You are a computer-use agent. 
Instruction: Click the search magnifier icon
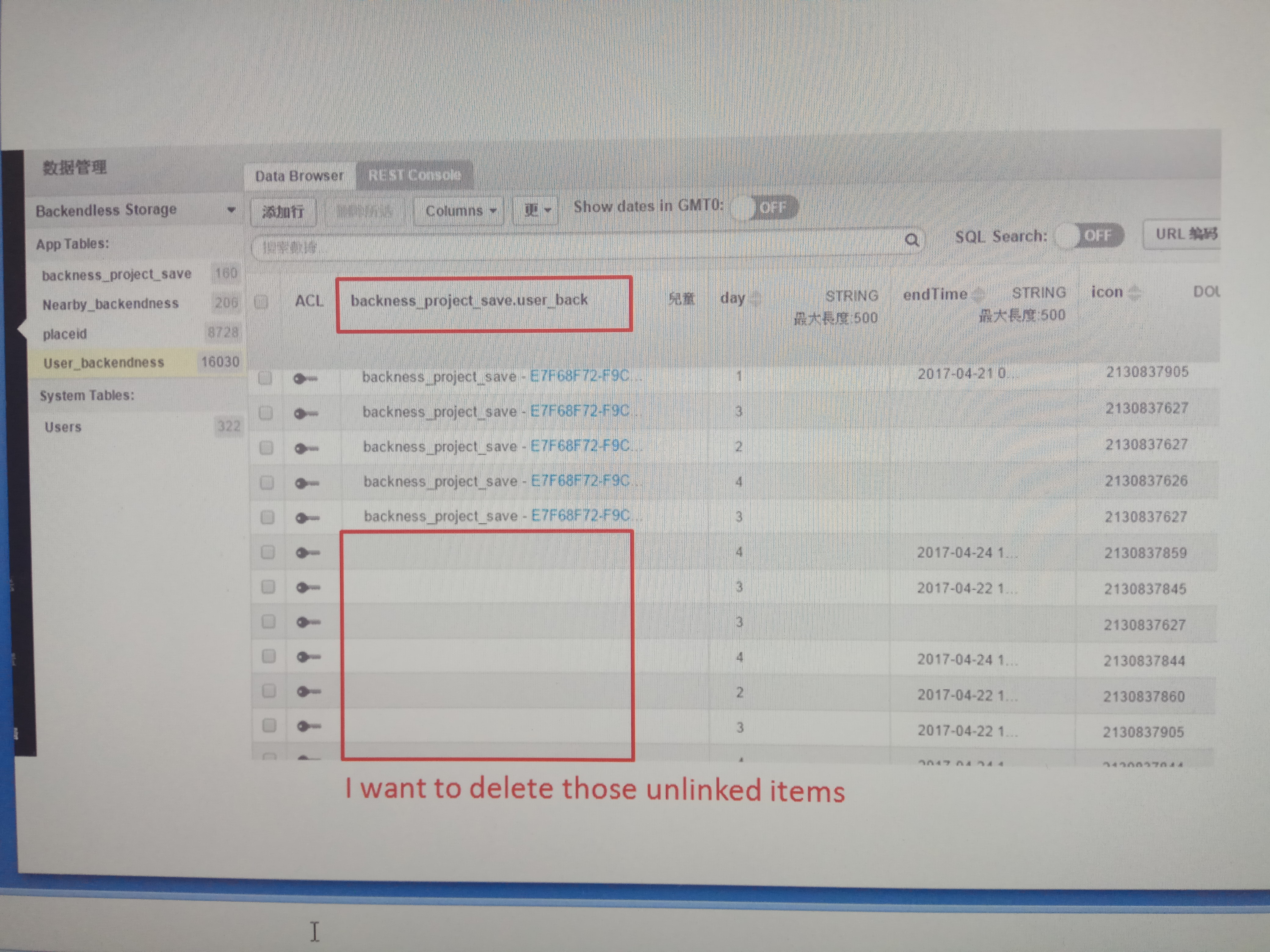coord(912,240)
